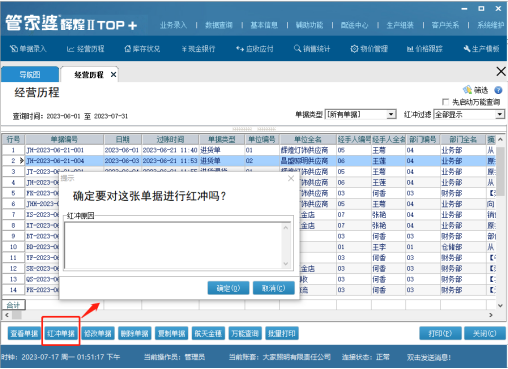Click 张艳 in row 7
508x369 pixels.
coord(379,215)
